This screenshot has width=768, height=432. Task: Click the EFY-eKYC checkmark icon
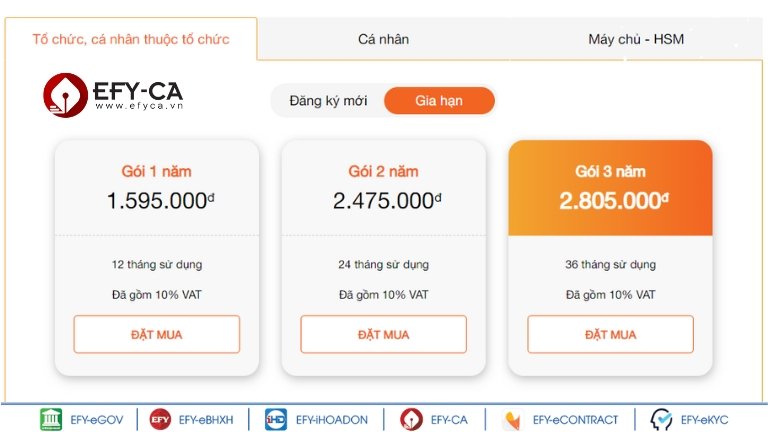point(661,419)
